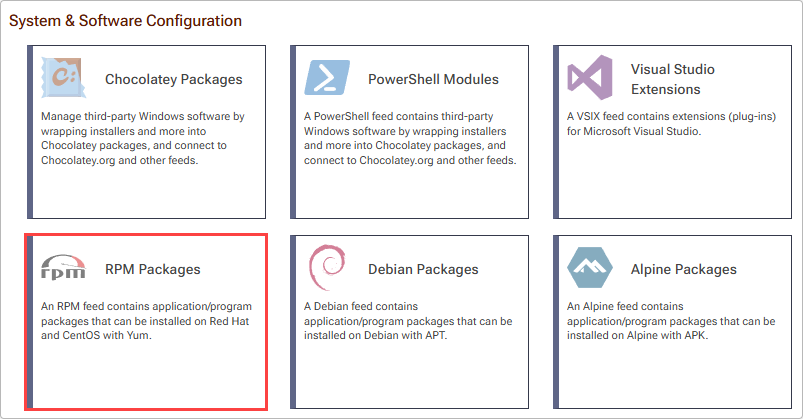The image size is (803, 419).
Task: Select the Debian Packages heading
Action: coord(423,269)
